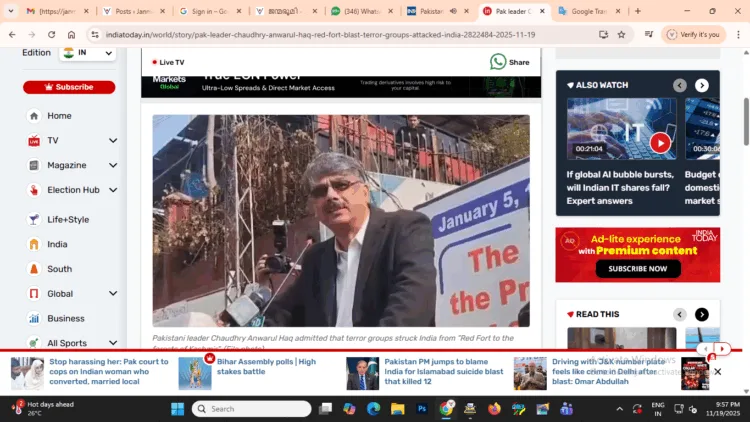Go to next Also Watch video
The width and height of the screenshot is (750, 422).
click(x=702, y=86)
